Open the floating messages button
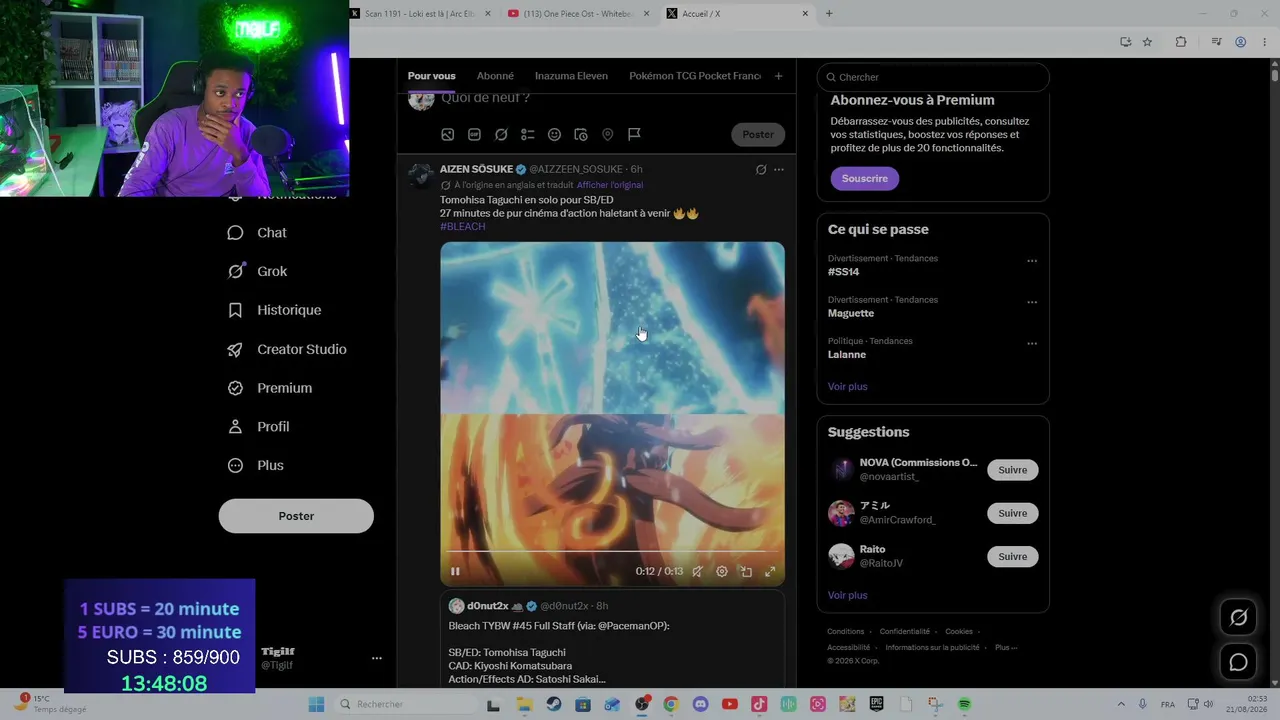This screenshot has height=720, width=1280. coord(1238,662)
